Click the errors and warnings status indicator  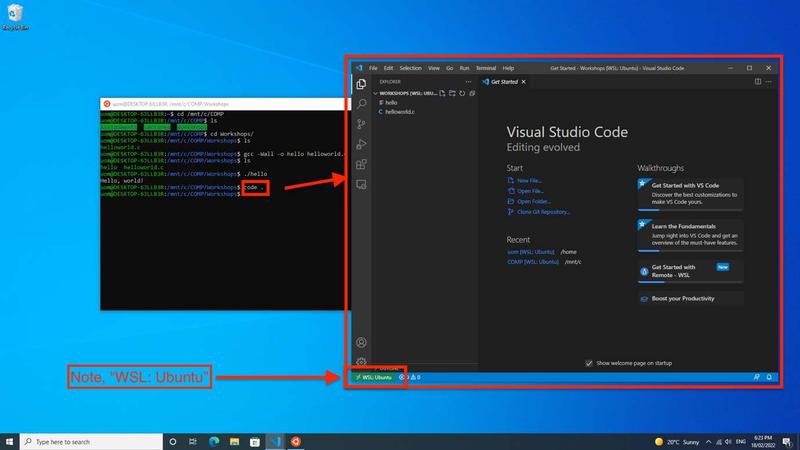pos(410,377)
